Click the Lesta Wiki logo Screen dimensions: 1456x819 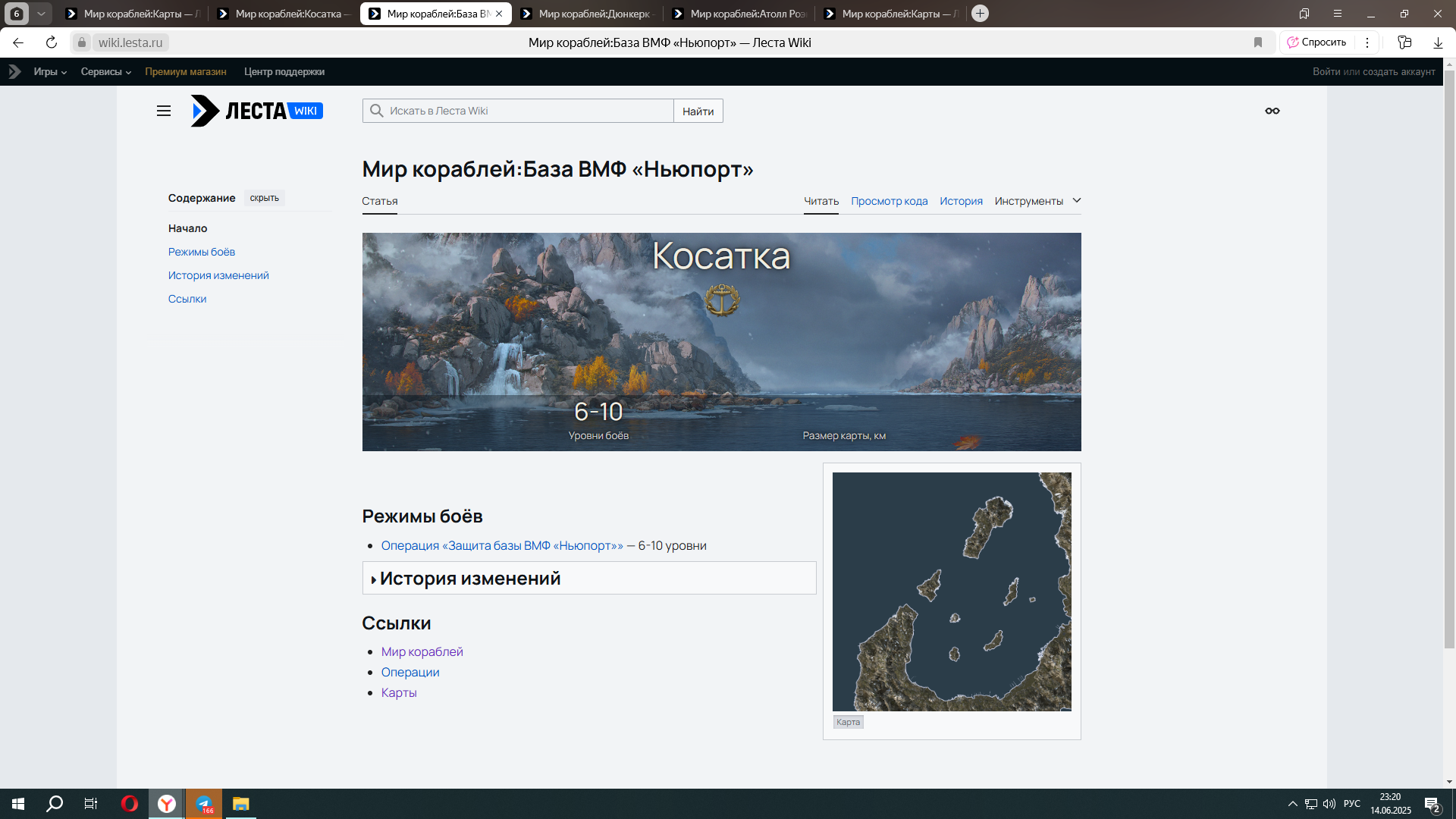[257, 111]
